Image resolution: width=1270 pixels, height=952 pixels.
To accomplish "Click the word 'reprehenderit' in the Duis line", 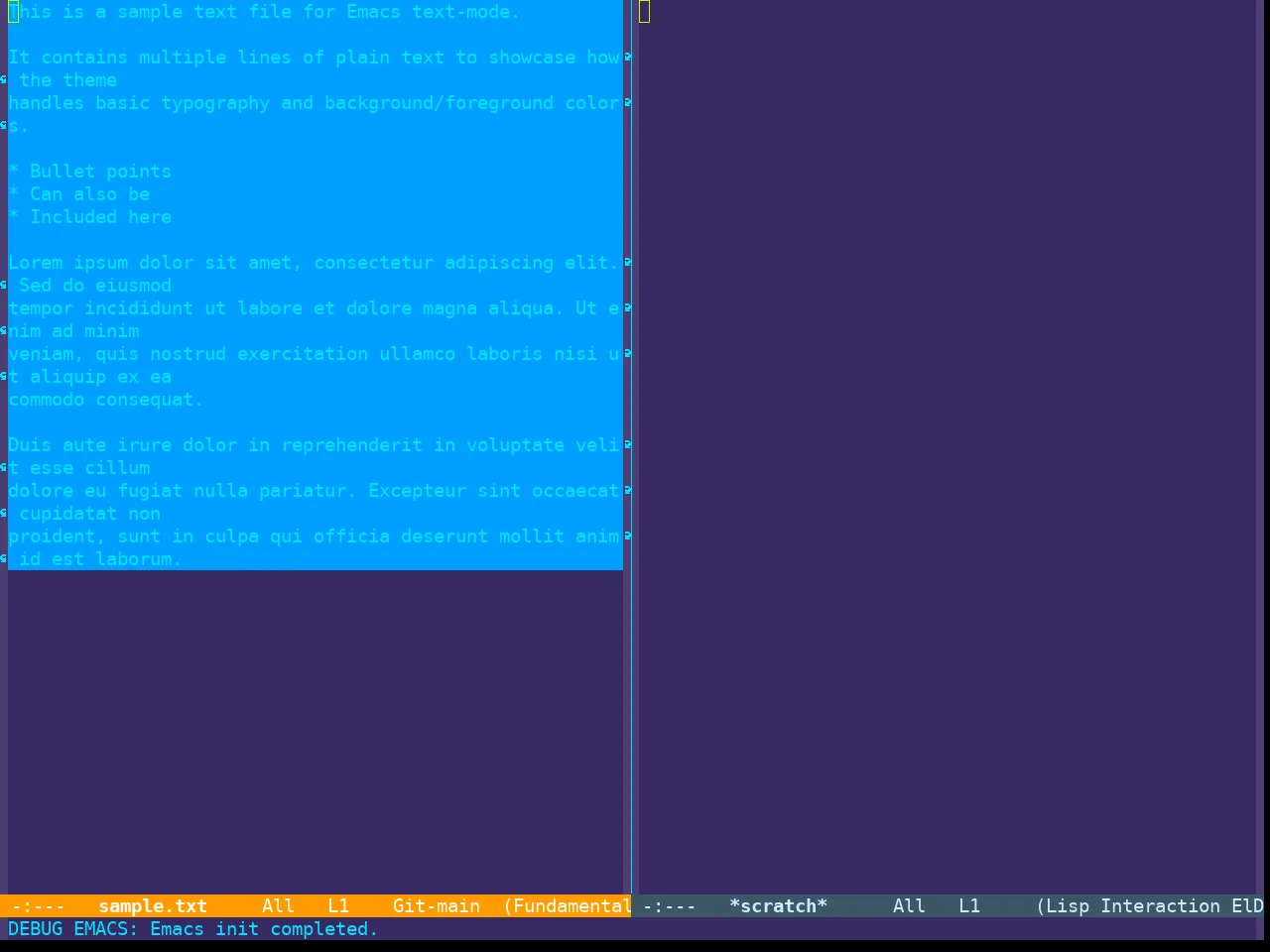I will pos(351,445).
